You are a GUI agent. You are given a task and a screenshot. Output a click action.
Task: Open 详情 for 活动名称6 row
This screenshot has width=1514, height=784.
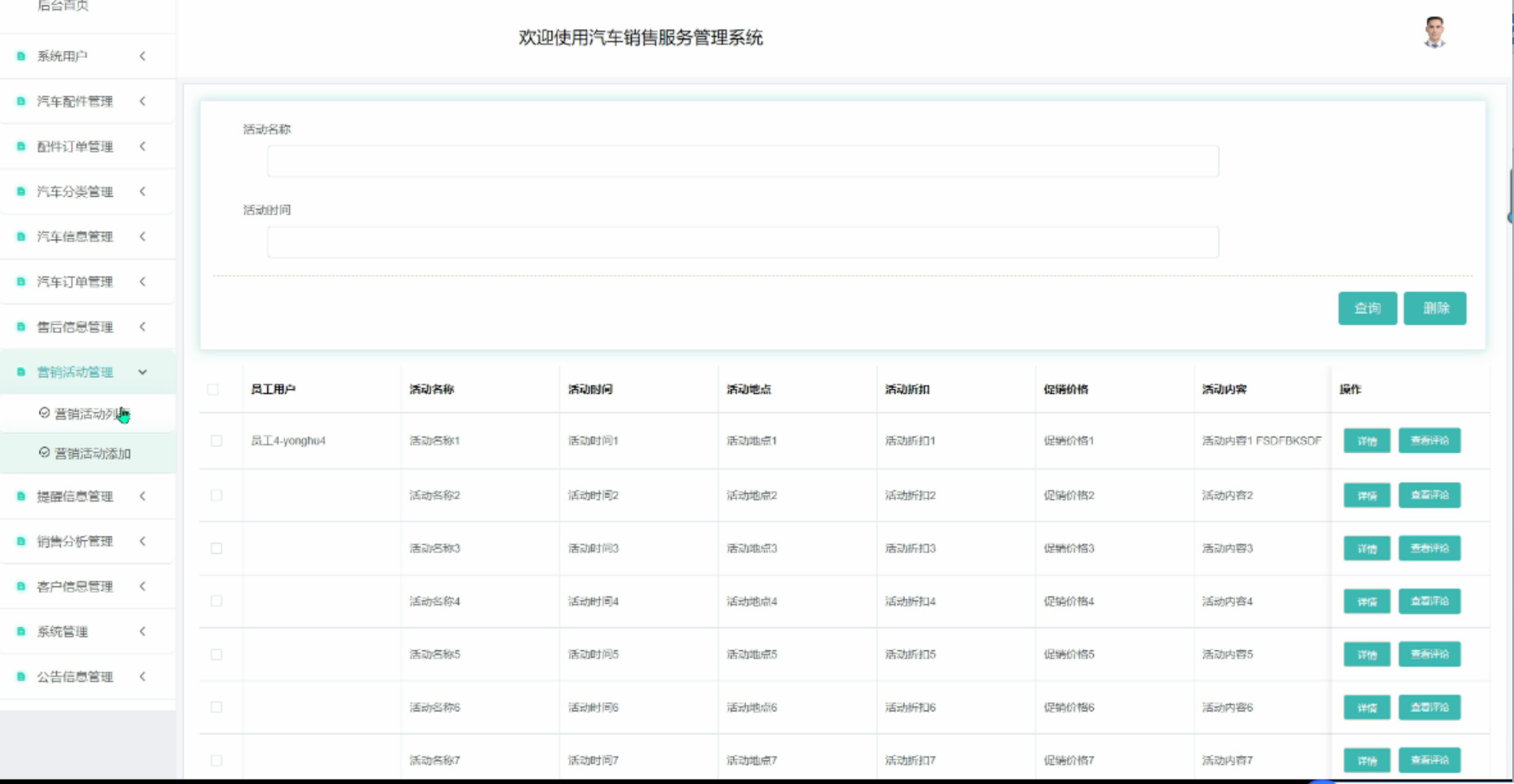(1367, 707)
